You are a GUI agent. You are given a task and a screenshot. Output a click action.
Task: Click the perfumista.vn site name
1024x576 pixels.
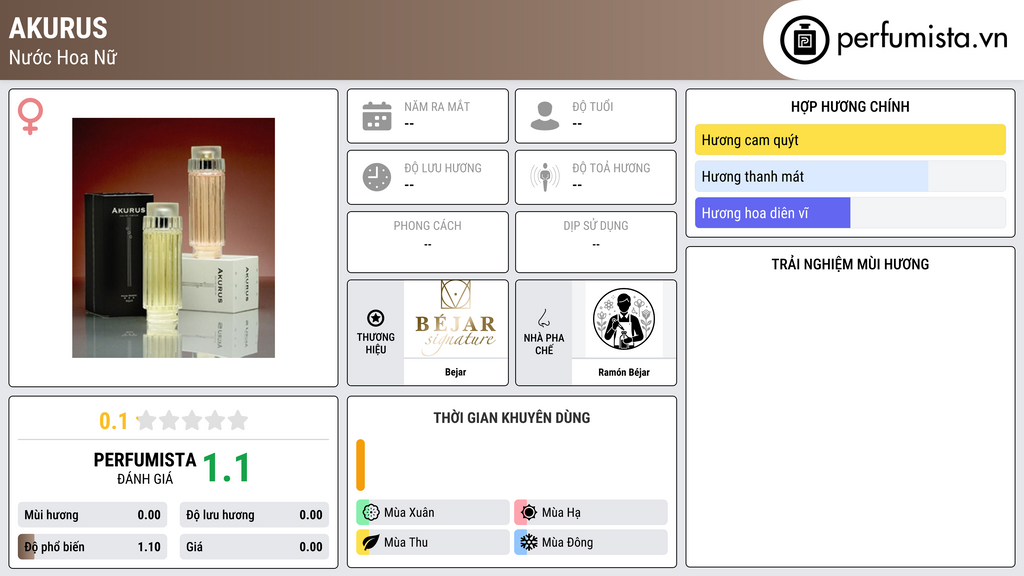pos(922,38)
